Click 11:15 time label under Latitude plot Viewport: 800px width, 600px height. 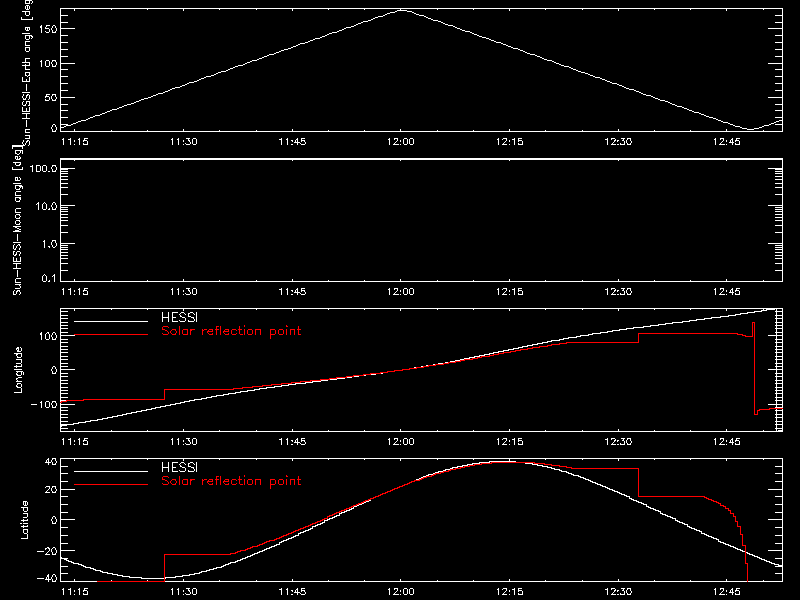coord(74,591)
